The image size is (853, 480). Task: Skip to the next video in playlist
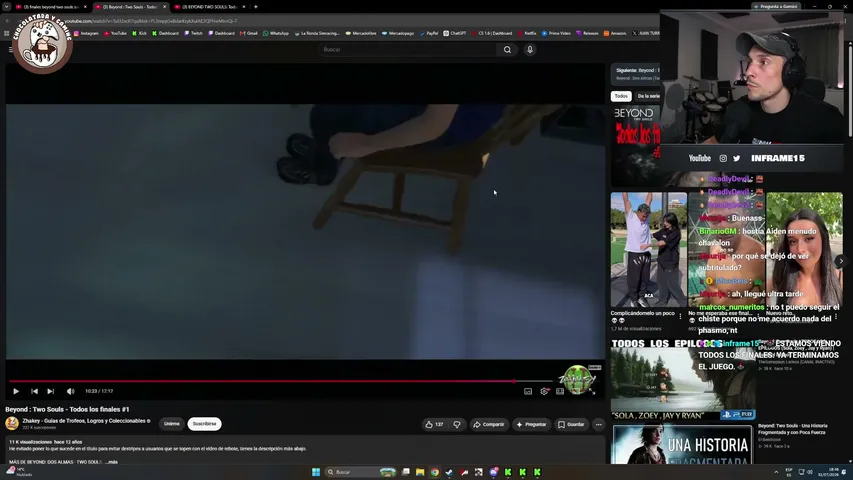click(x=51, y=391)
